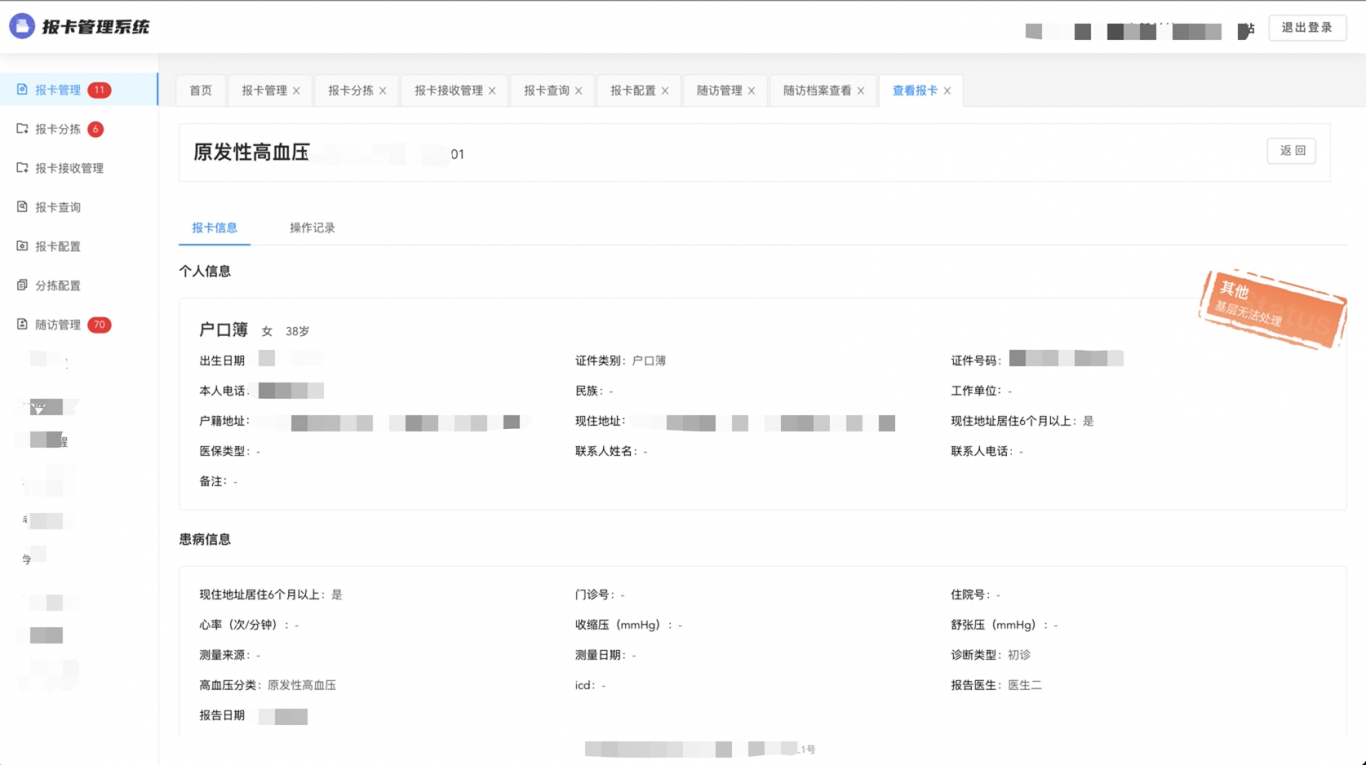
Task: Close the 报卡查询 tab
Action: click(x=578, y=91)
